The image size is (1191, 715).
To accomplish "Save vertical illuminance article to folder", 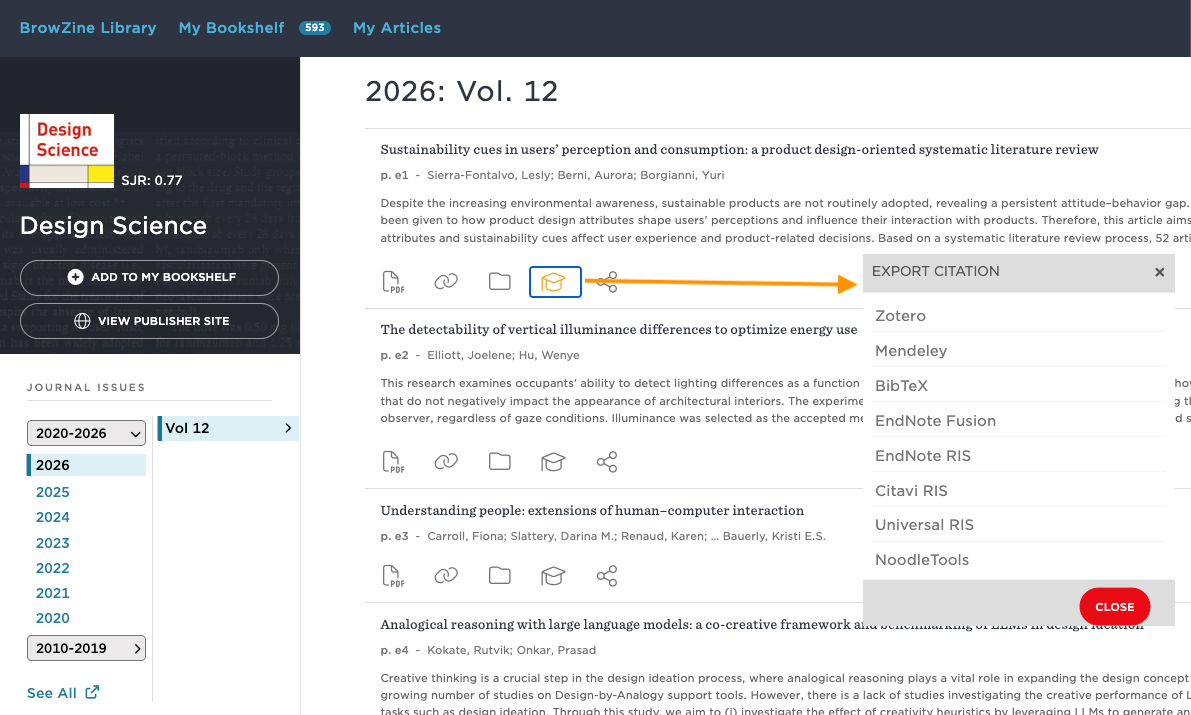I will pyautogui.click(x=499, y=462).
